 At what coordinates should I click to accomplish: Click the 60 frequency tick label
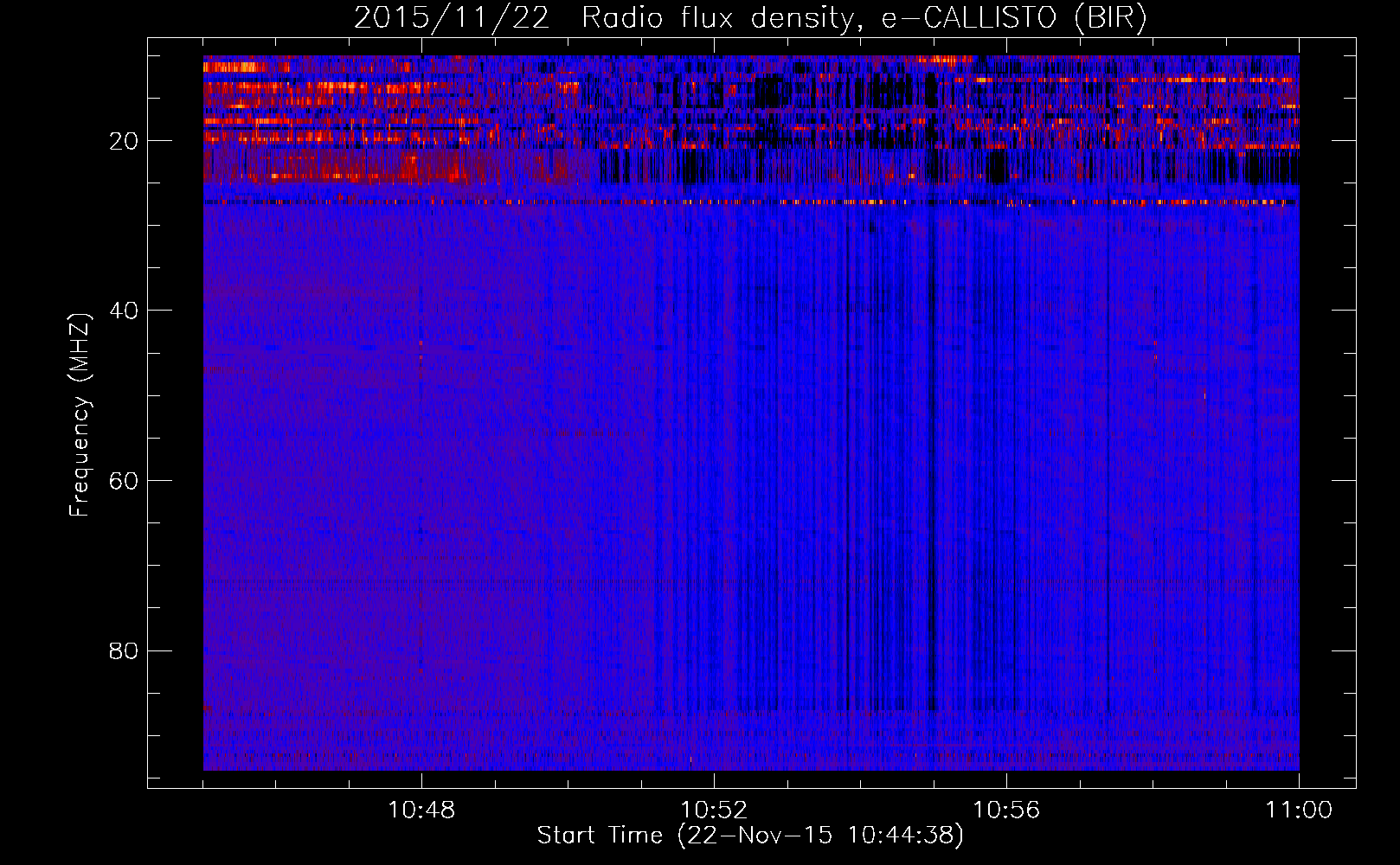(x=125, y=481)
